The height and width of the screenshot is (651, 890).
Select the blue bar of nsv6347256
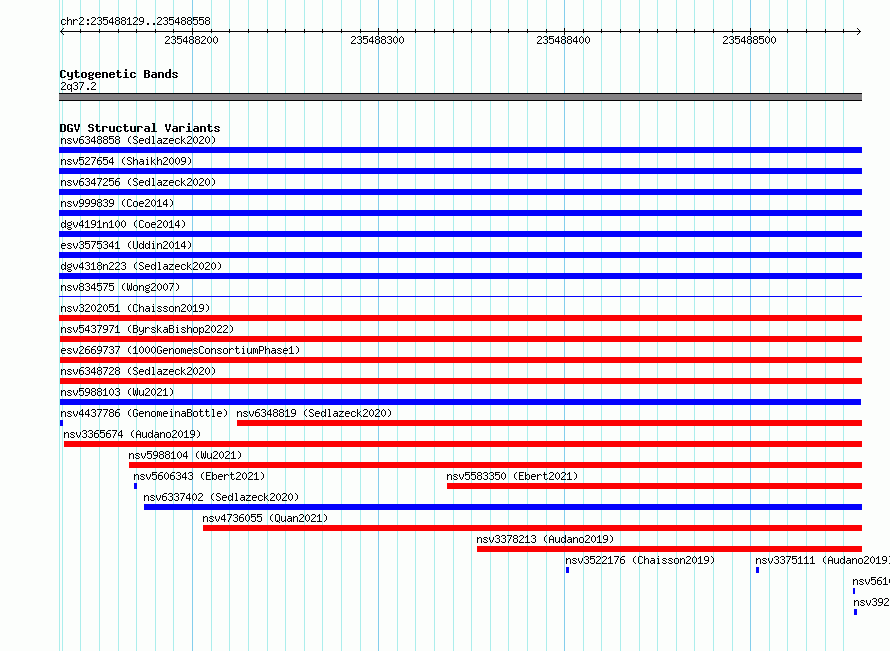click(x=460, y=192)
